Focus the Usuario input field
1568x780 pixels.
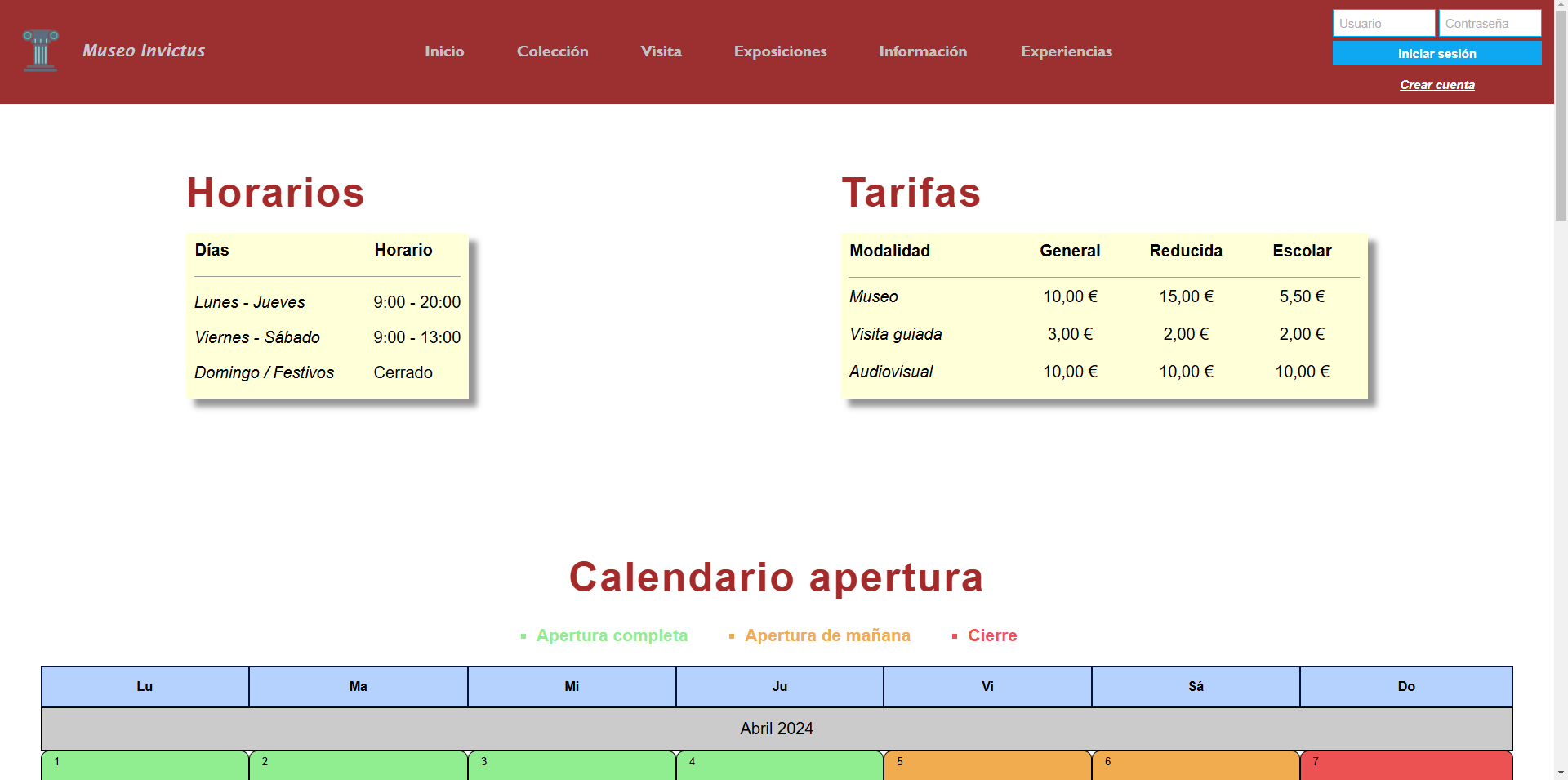(x=1384, y=23)
